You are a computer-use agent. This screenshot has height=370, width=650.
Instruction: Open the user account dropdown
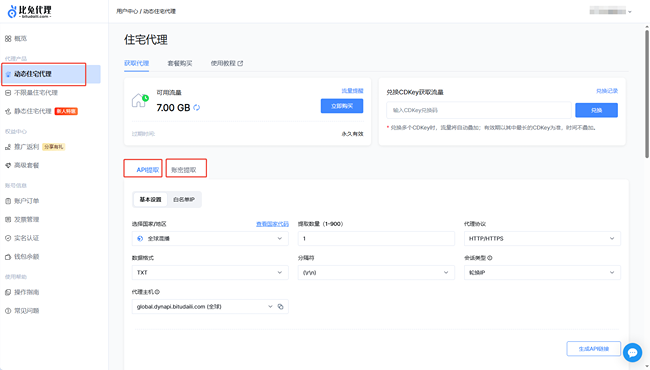pyautogui.click(x=611, y=11)
